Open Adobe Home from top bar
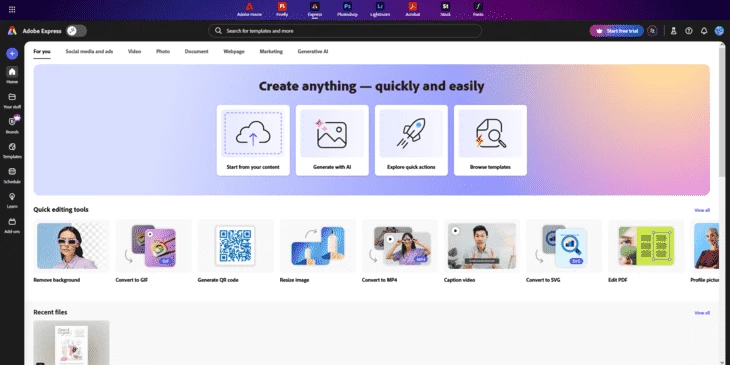Screen dimensions: 730x365 pyautogui.click(x=250, y=9)
